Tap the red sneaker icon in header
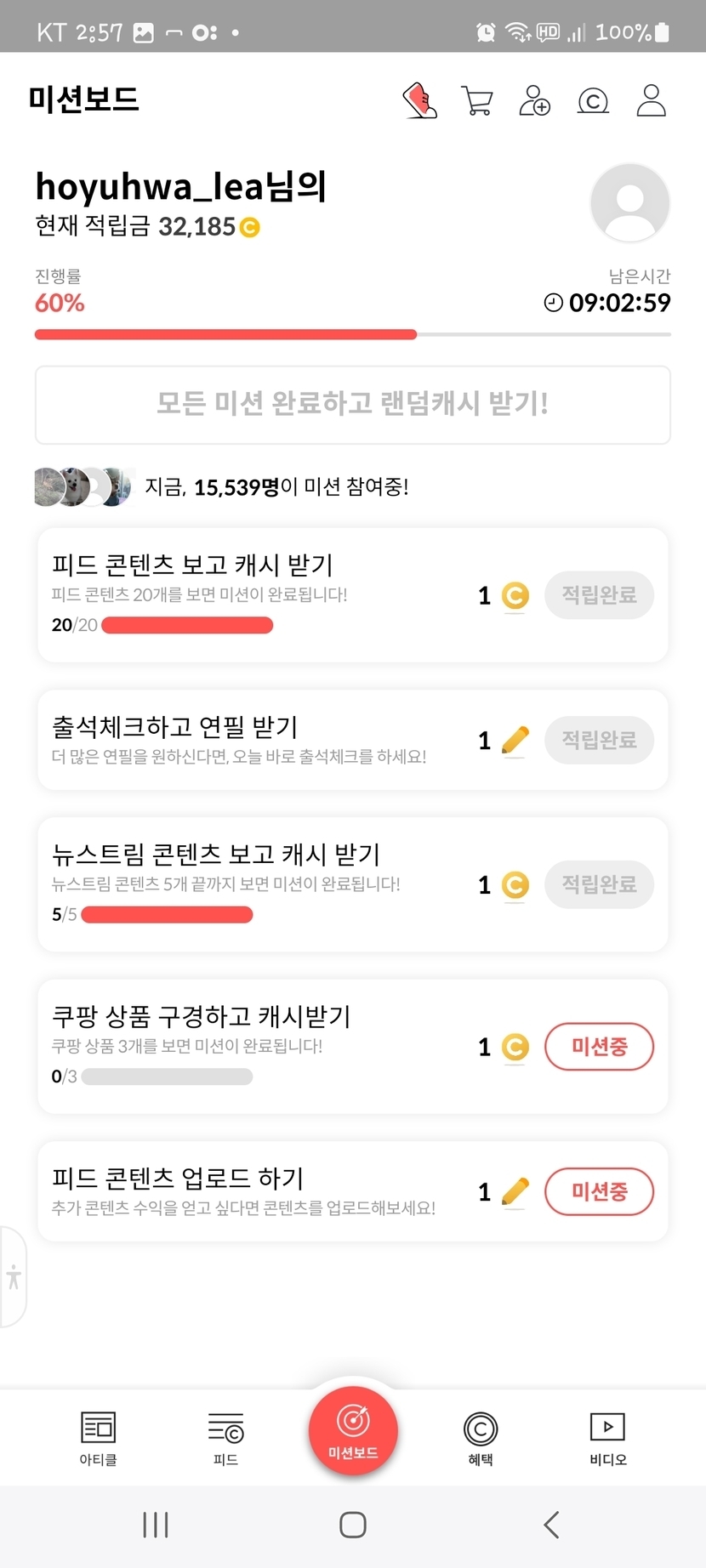Image resolution: width=706 pixels, height=1568 pixels. (419, 100)
